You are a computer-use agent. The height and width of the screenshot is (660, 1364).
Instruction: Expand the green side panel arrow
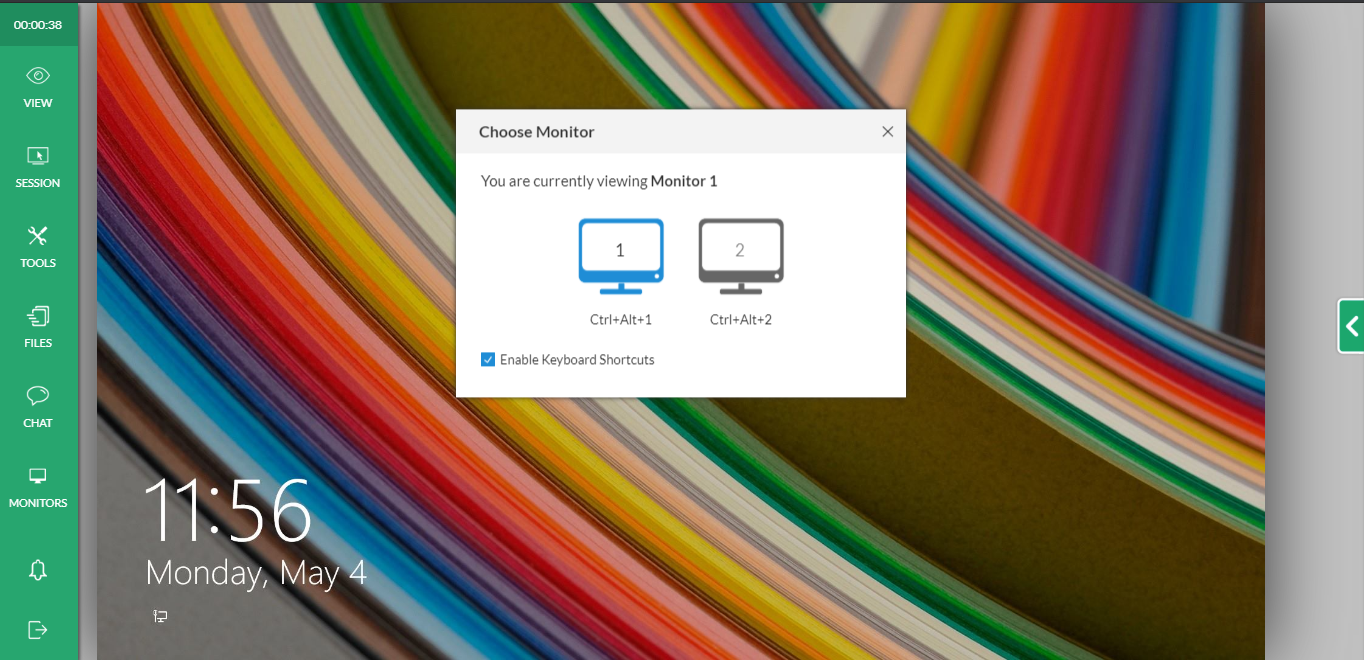point(1351,326)
